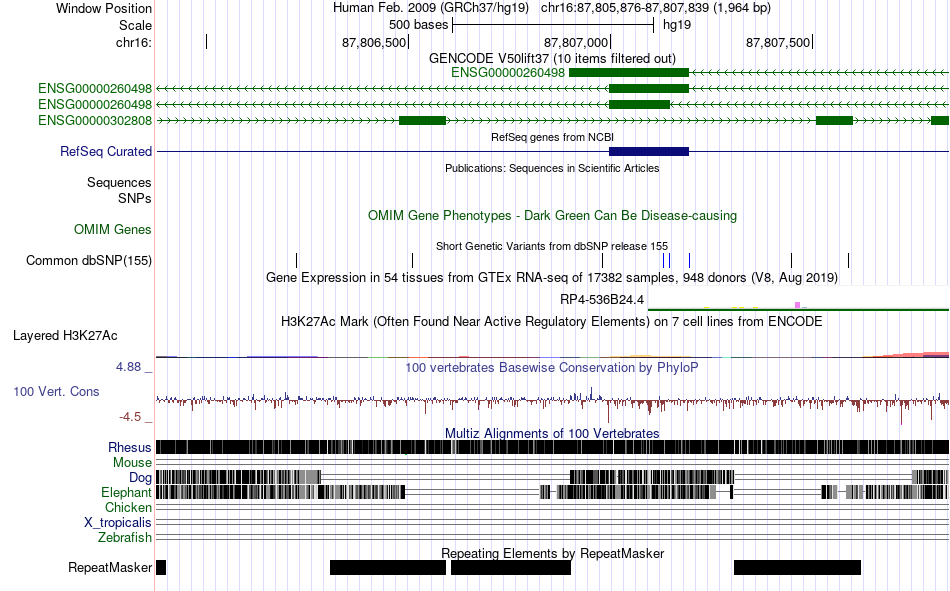Click the Zebrafish alignment label

point(125,538)
